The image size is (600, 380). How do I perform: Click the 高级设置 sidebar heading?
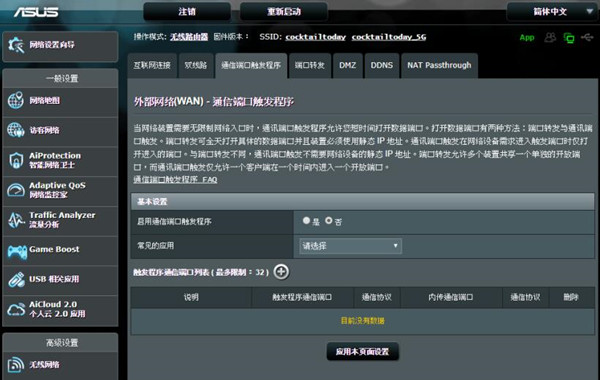[62, 343]
